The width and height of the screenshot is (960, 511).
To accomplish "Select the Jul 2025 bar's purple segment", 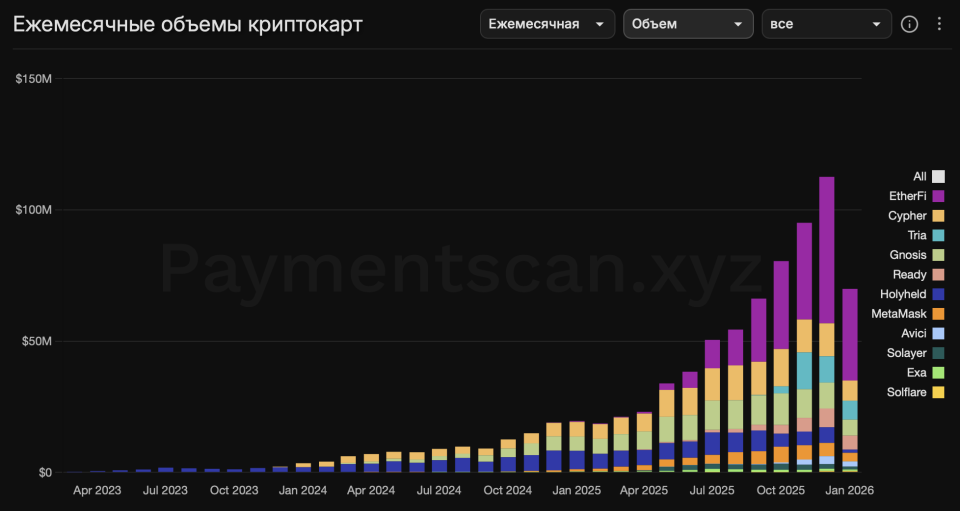I will 712,354.
